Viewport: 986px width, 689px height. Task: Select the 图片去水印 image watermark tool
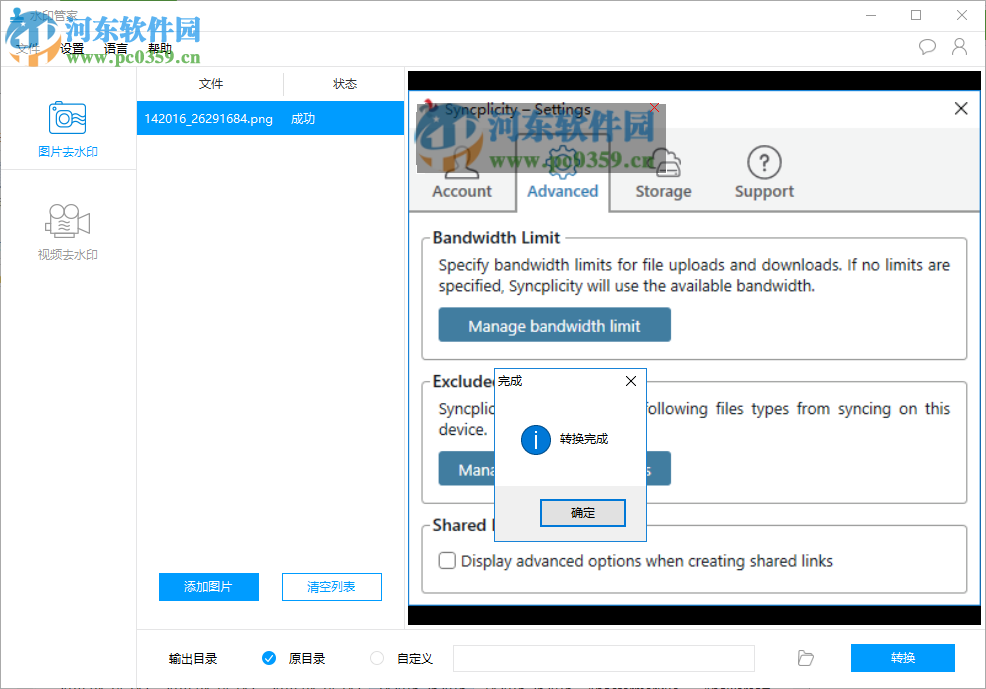click(66, 130)
